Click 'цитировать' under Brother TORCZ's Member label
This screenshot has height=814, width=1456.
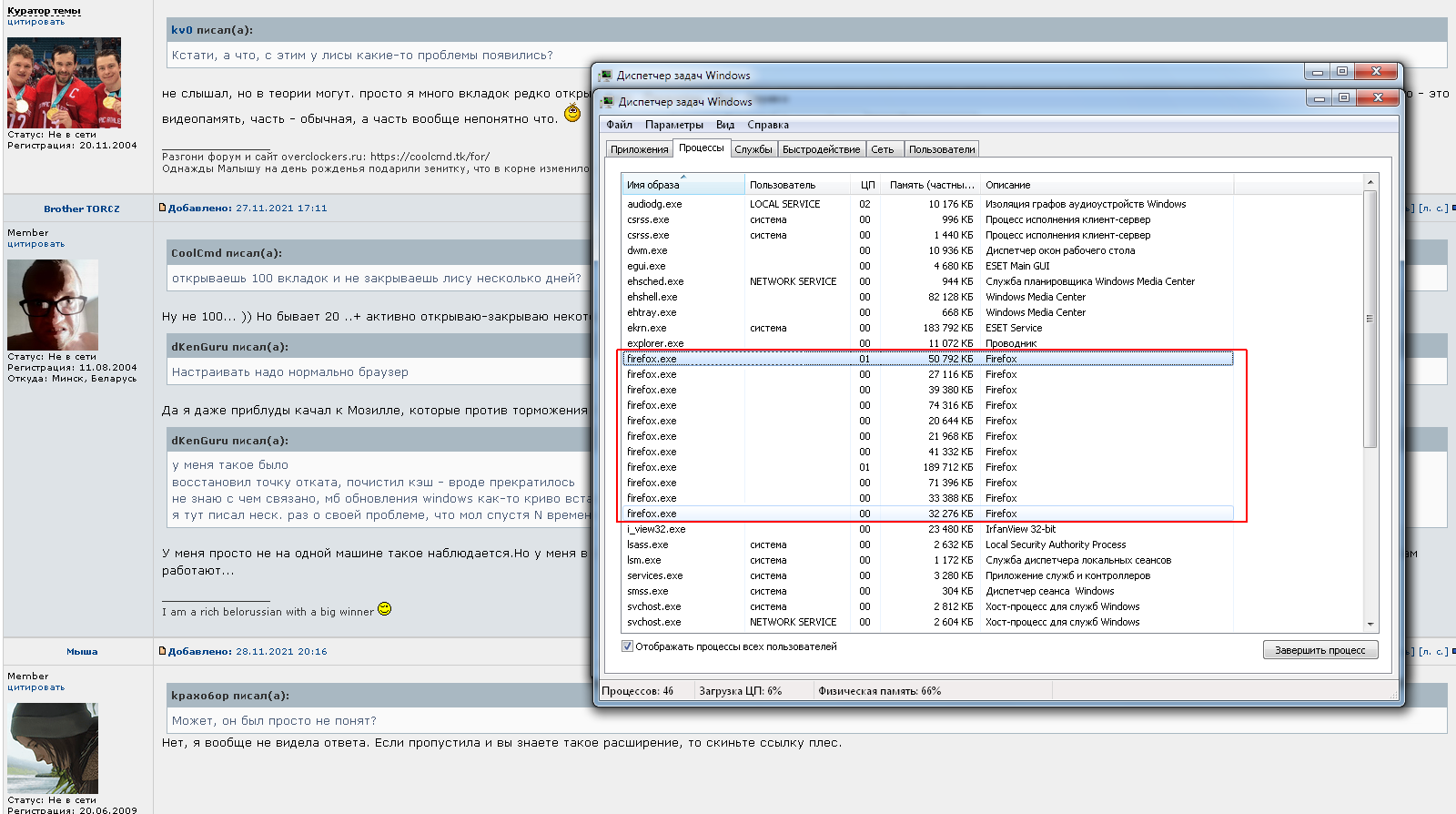(x=36, y=244)
